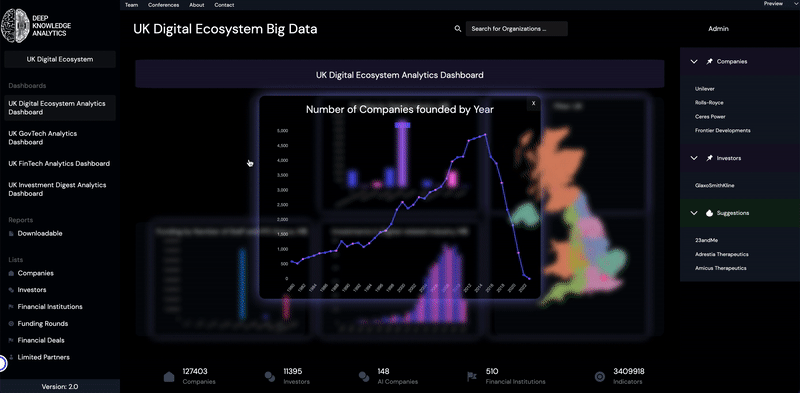
Task: Click the 3409918 indicators count
Action: pyautogui.click(x=629, y=372)
